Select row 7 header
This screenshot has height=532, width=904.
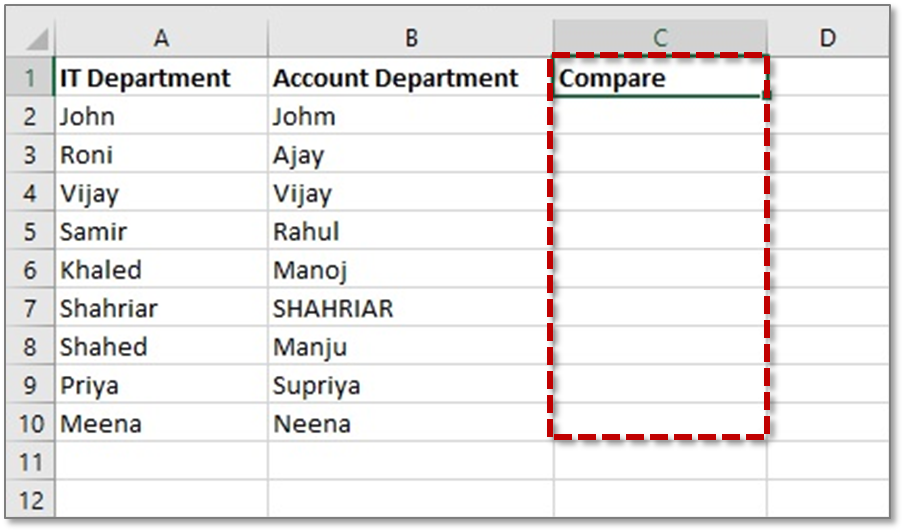click(x=31, y=307)
